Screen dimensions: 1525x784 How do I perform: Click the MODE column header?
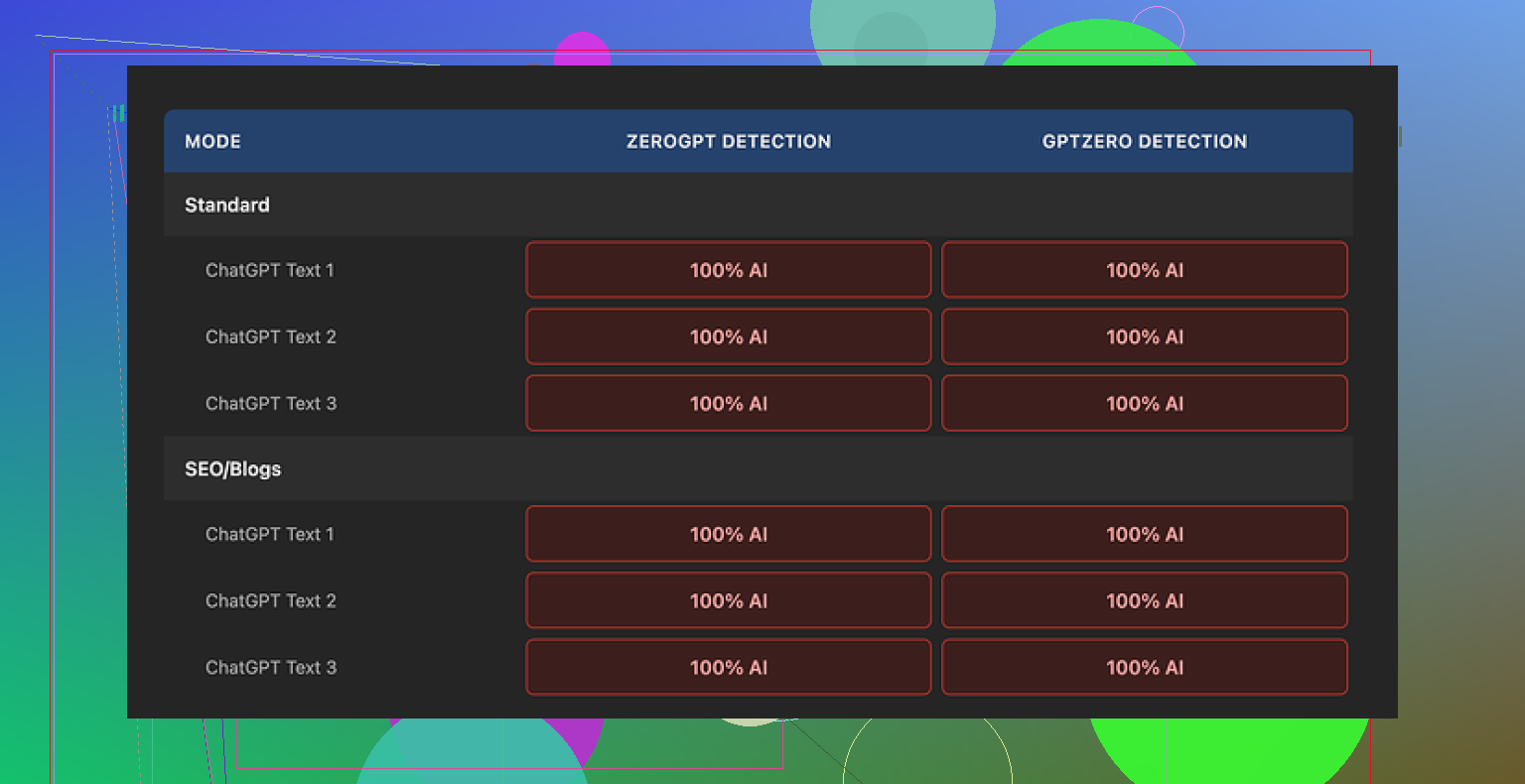coord(212,141)
